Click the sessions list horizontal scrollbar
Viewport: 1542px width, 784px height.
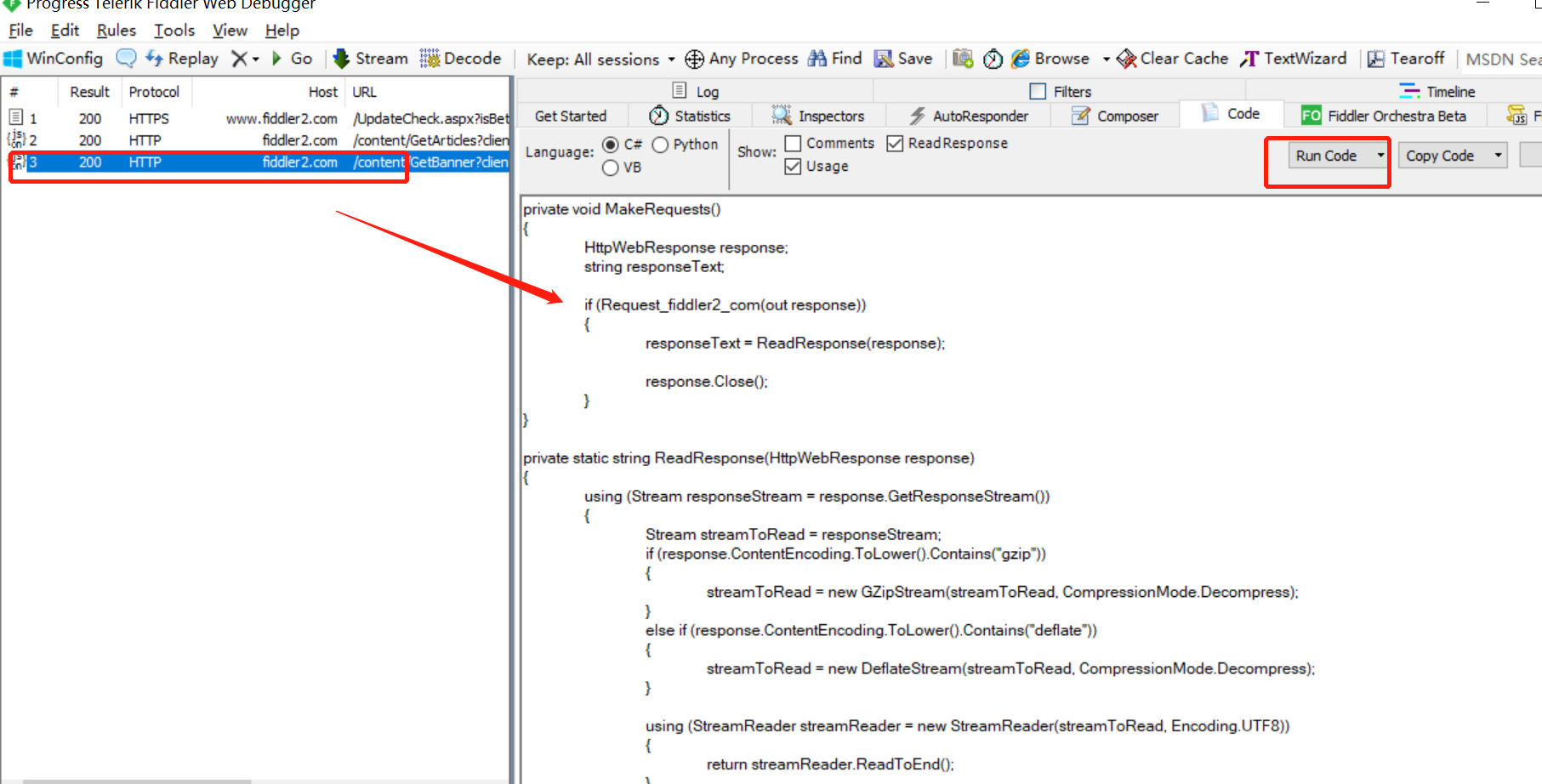pyautogui.click(x=136, y=781)
